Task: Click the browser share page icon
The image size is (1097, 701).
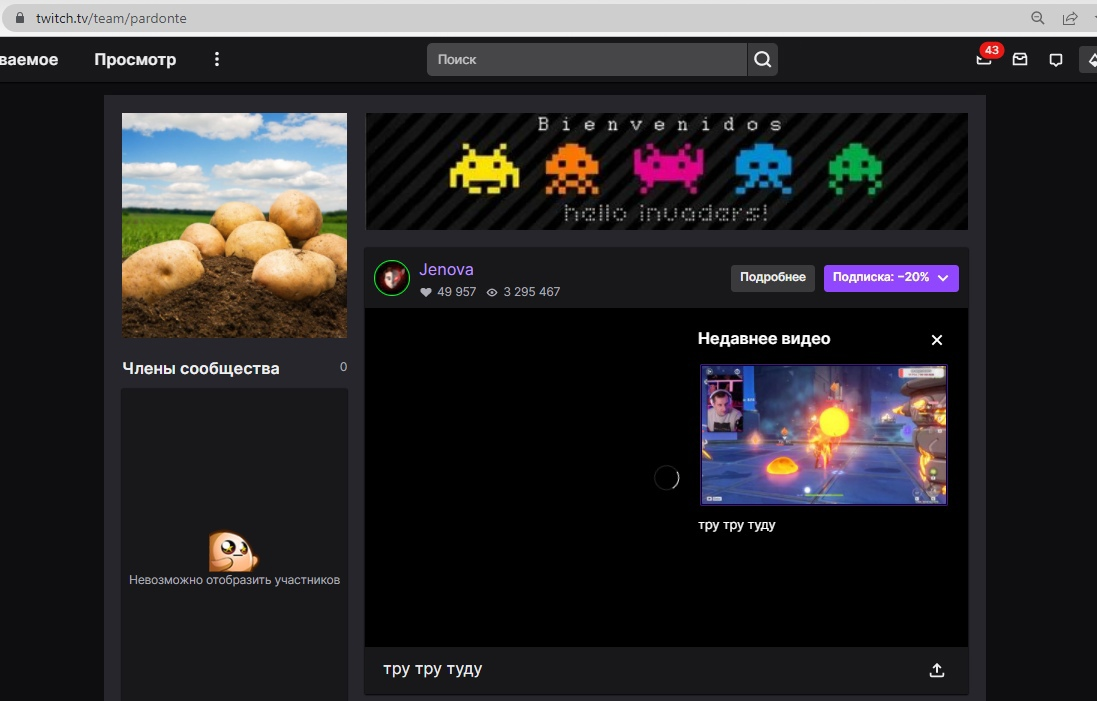Action: 1070,18
